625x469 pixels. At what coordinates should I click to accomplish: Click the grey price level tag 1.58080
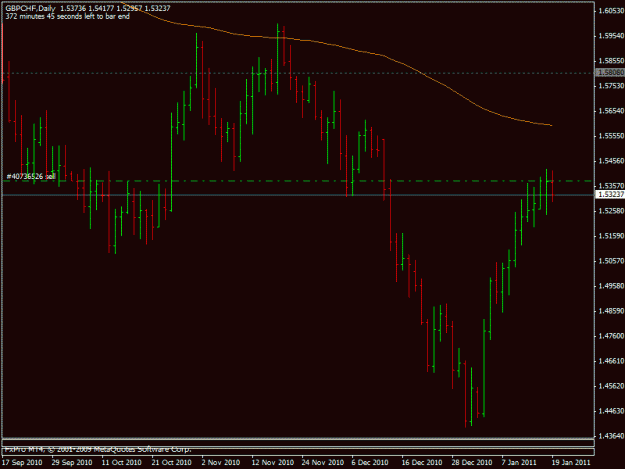point(610,73)
